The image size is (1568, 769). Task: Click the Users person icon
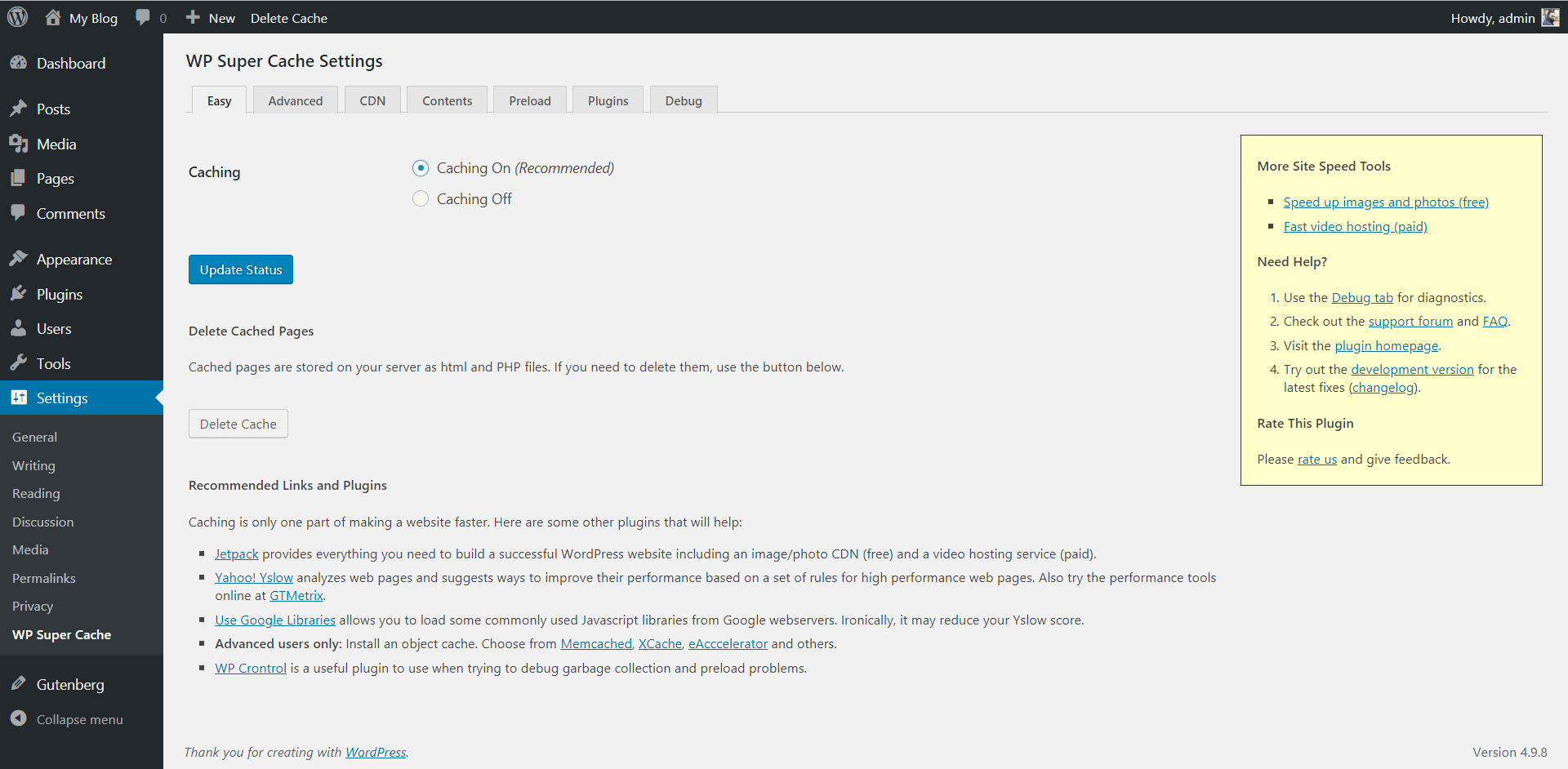pos(19,328)
